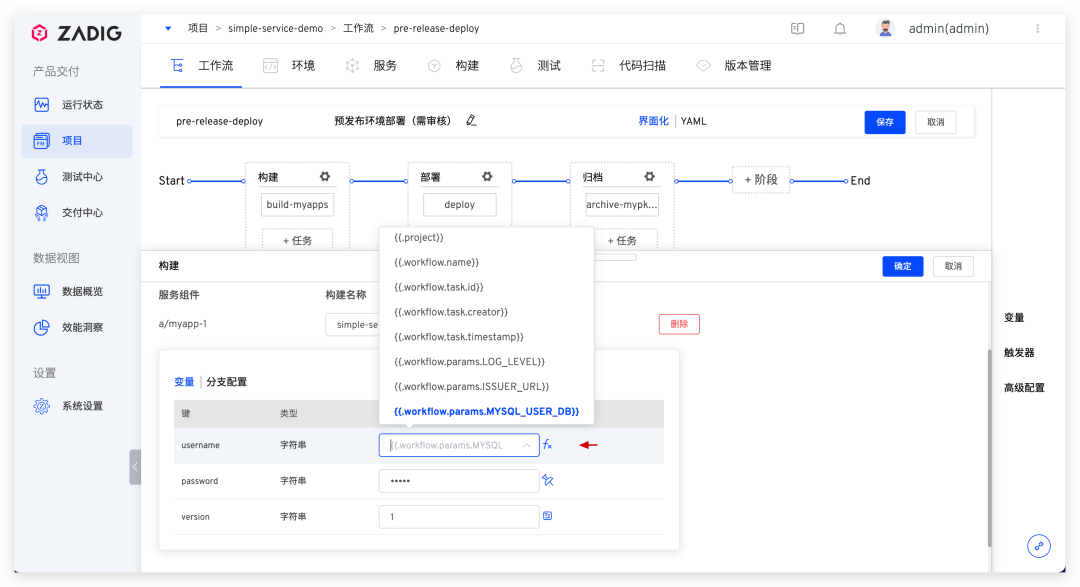This screenshot has height=587, width=1080.
Task: Select the deploy task
Action: (x=459, y=205)
